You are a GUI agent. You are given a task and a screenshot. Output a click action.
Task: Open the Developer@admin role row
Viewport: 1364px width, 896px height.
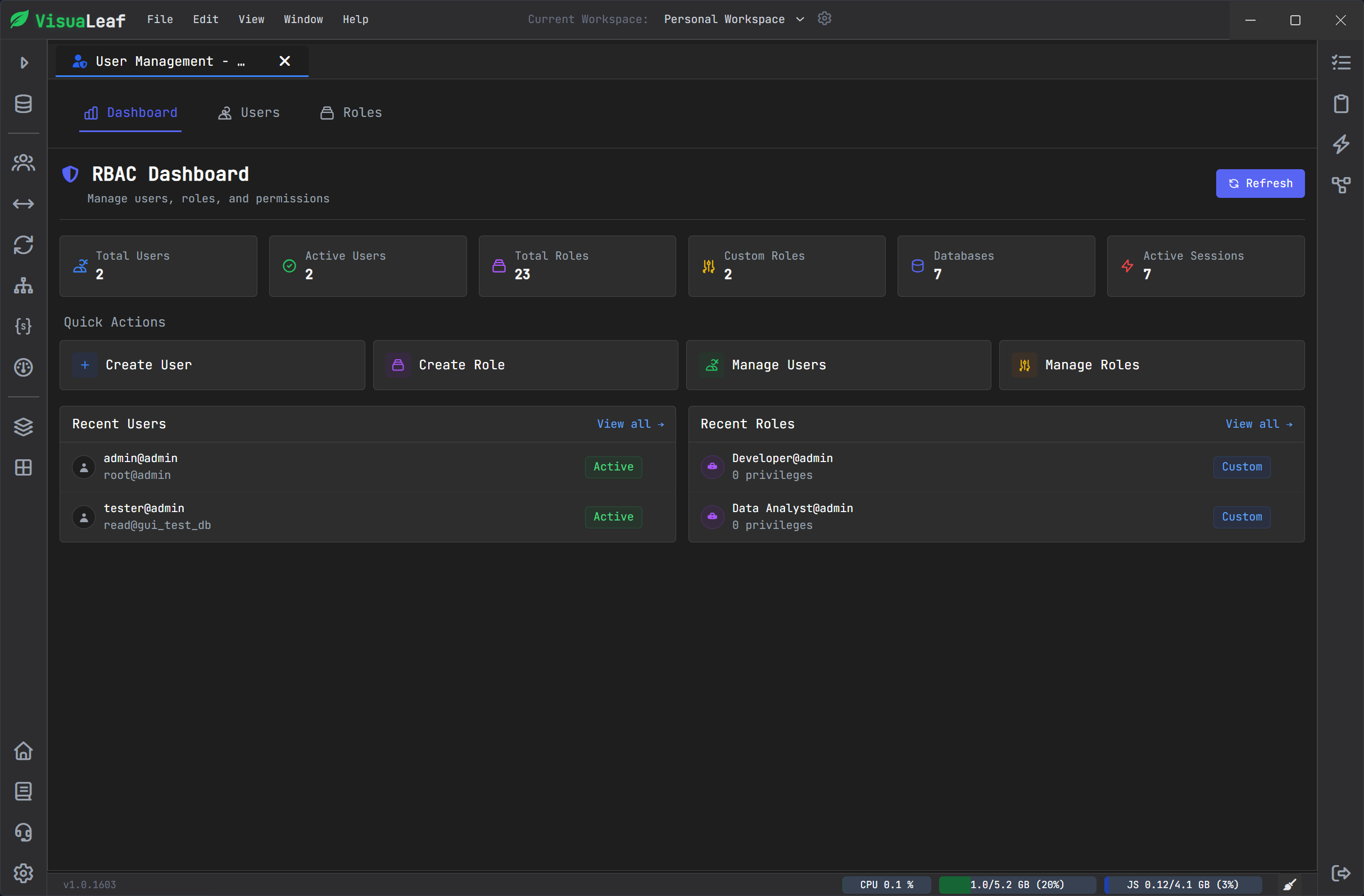pos(996,467)
